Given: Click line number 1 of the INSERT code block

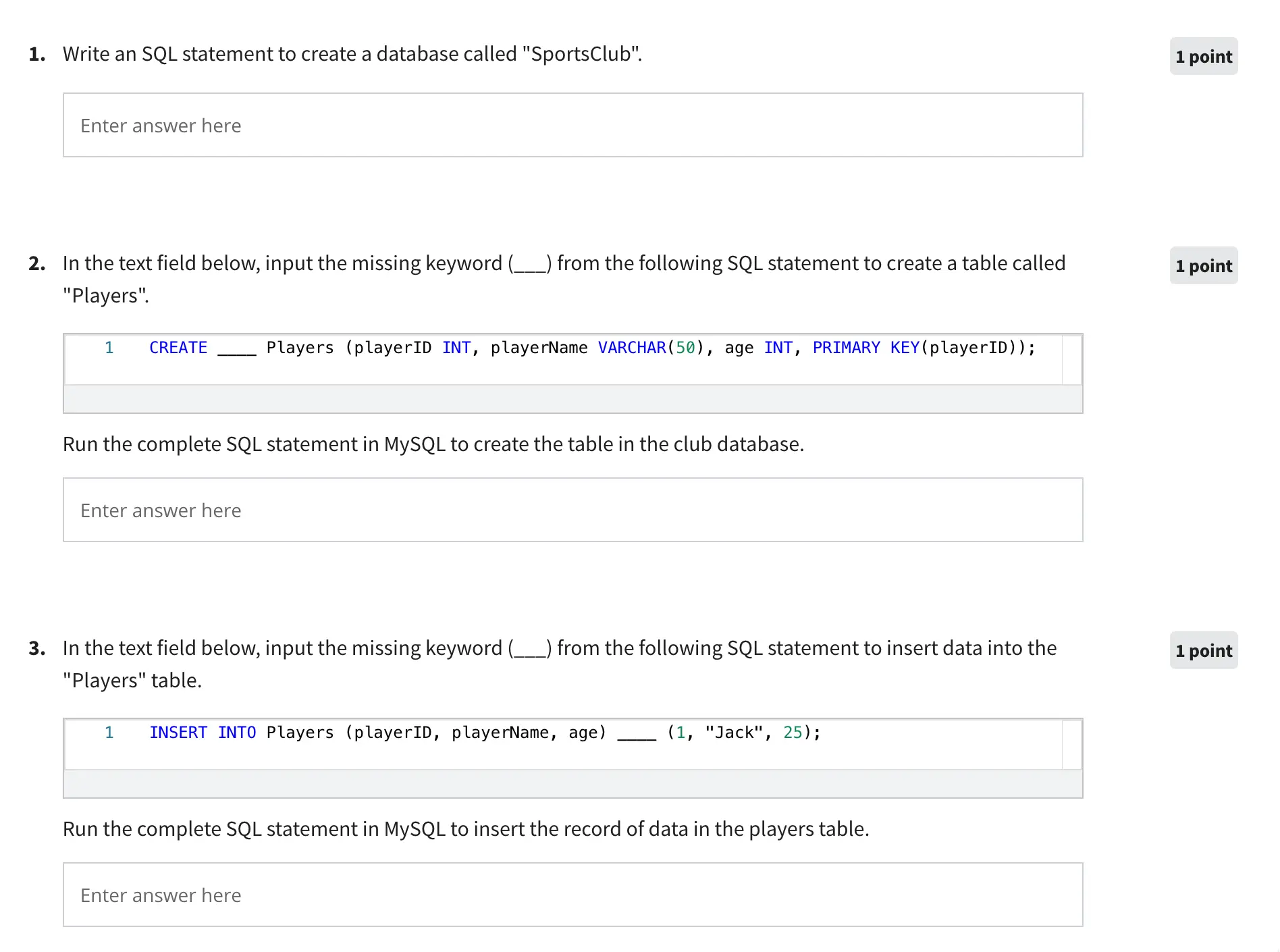Looking at the screenshot, I should tap(109, 733).
